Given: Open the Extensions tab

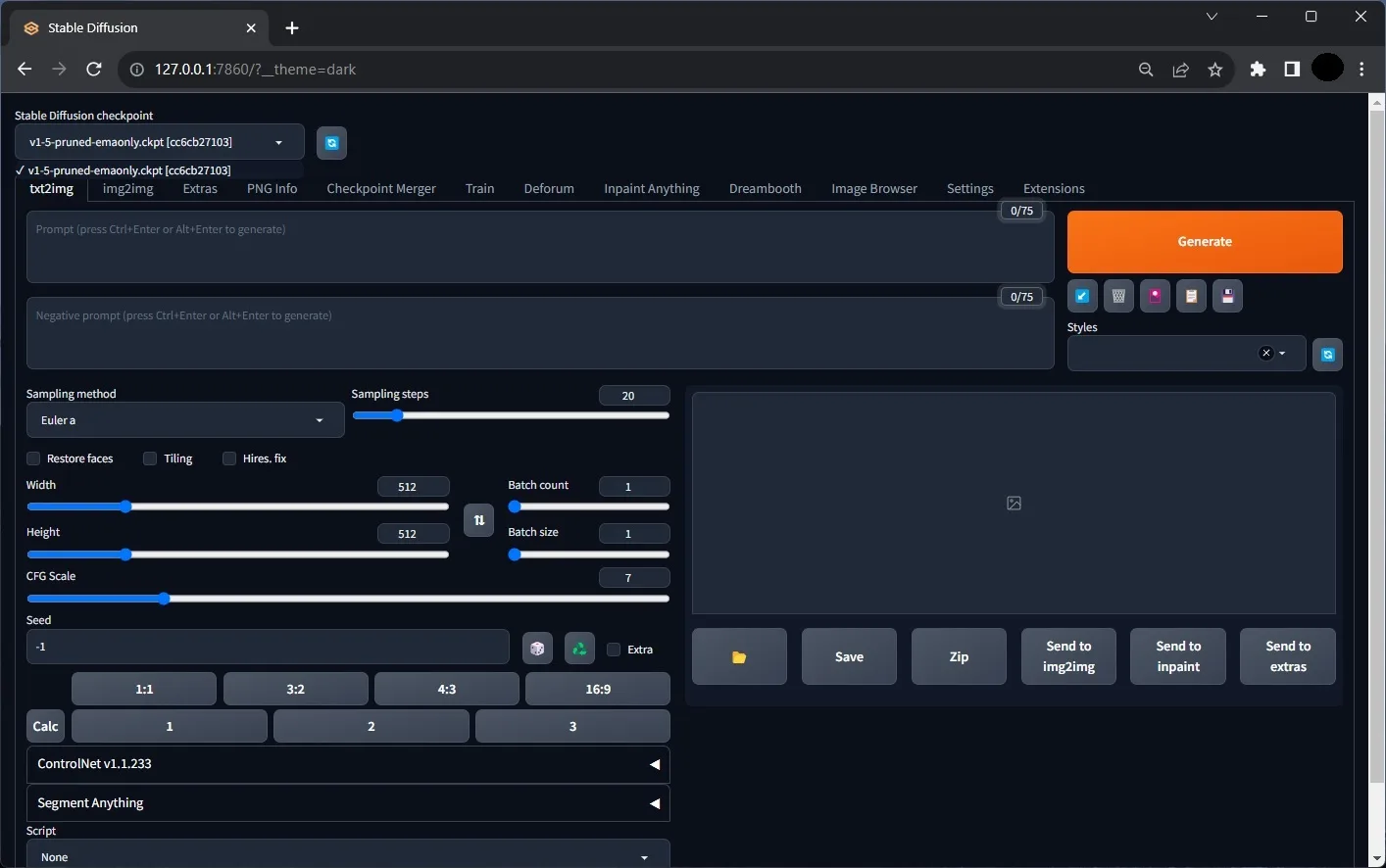Looking at the screenshot, I should [x=1054, y=188].
